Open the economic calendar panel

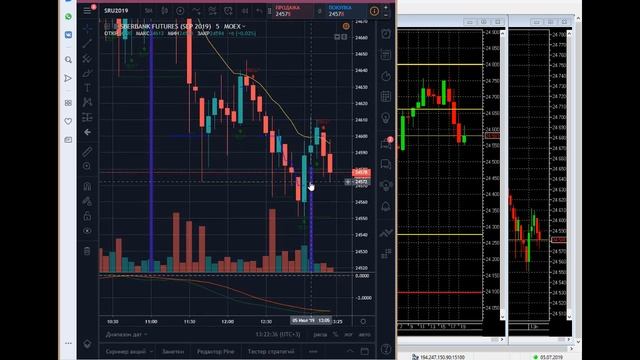(x=386, y=97)
